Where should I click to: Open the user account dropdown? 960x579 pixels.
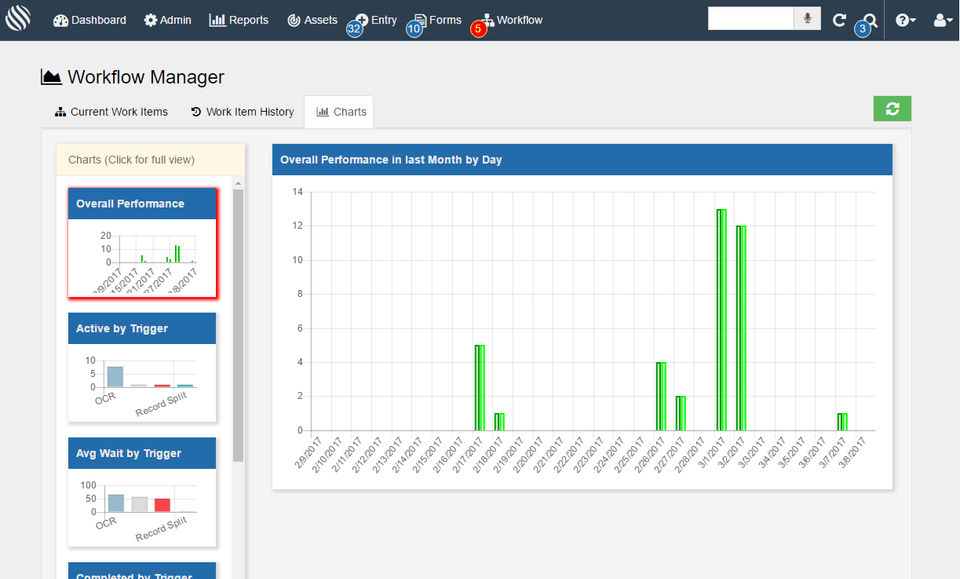942,20
